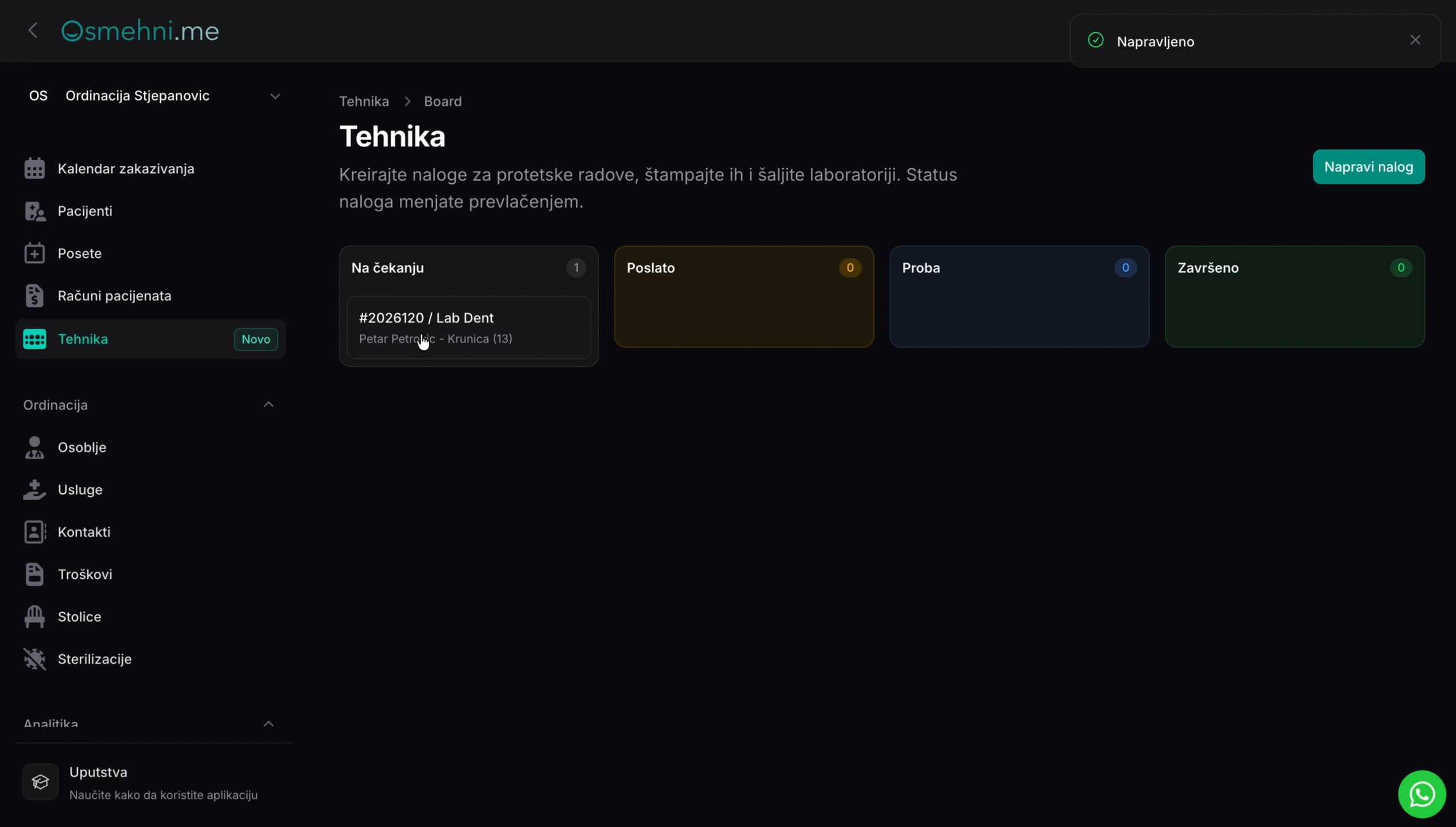Open the Stolice chair icon

(34, 617)
